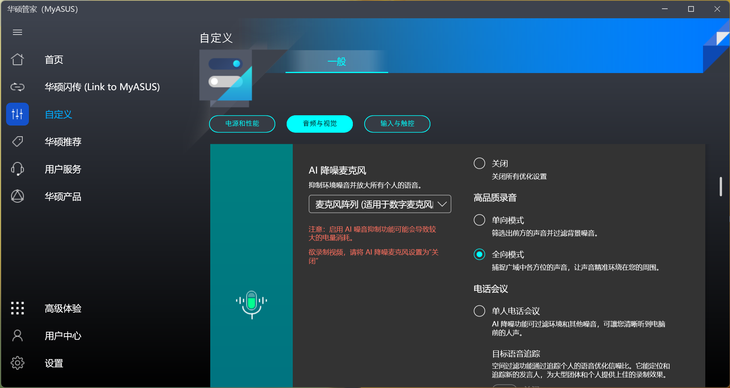This screenshot has width=730, height=388.
Task: Click the customization toggle illustration thumbnail
Action: point(226,76)
